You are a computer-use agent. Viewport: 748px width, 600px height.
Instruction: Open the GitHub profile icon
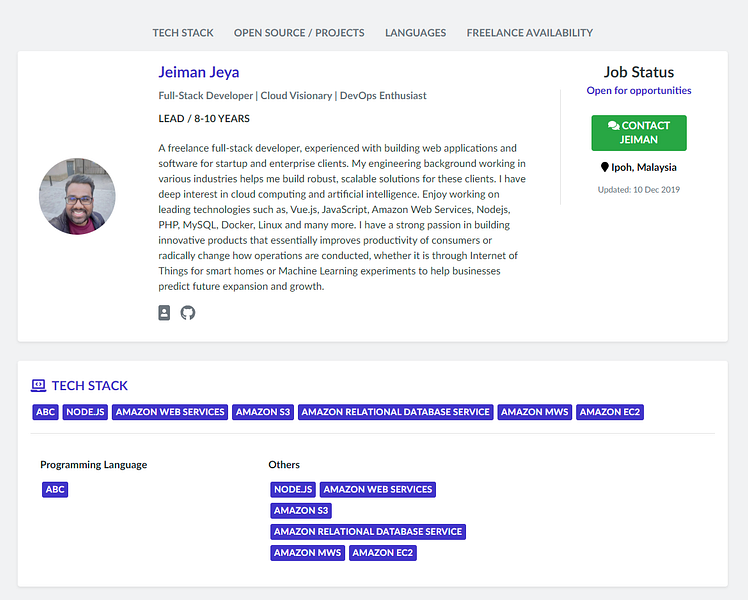[188, 313]
